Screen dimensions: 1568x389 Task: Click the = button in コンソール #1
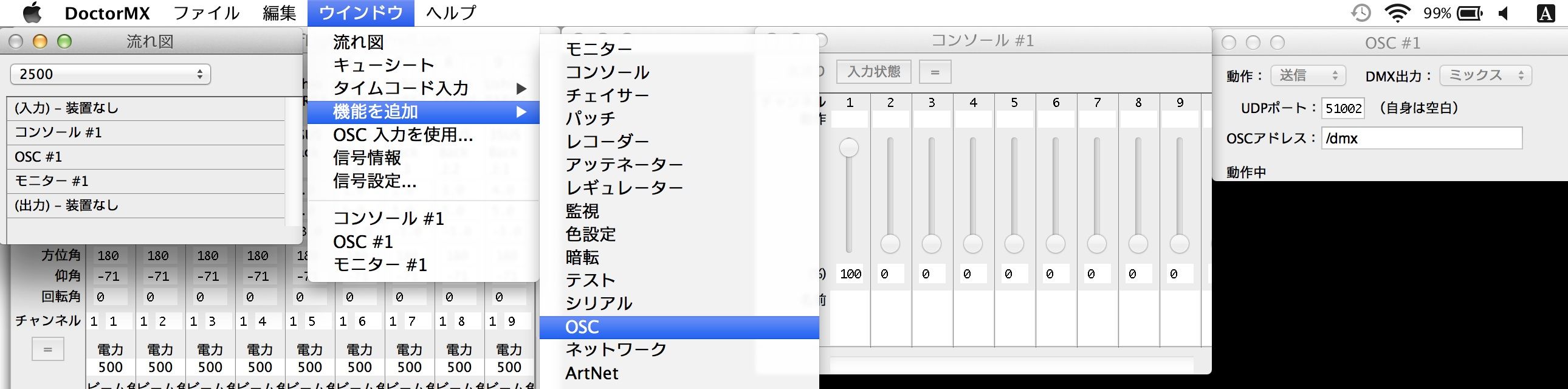click(935, 72)
